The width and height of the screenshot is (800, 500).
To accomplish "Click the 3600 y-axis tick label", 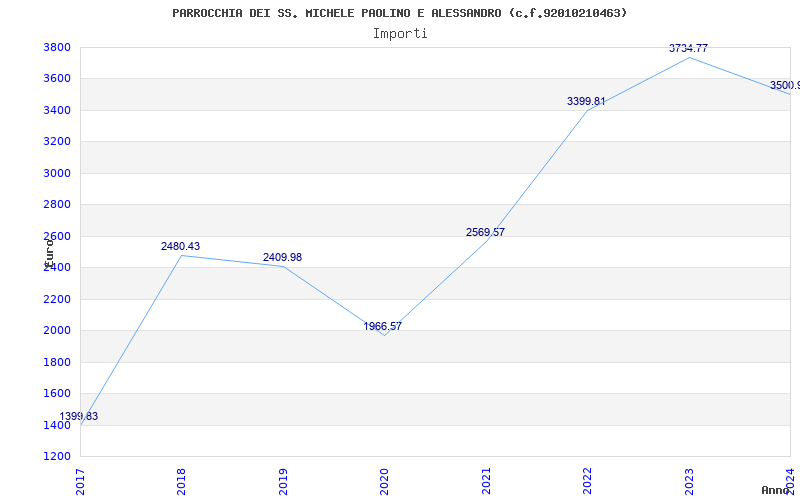I will [x=57, y=79].
